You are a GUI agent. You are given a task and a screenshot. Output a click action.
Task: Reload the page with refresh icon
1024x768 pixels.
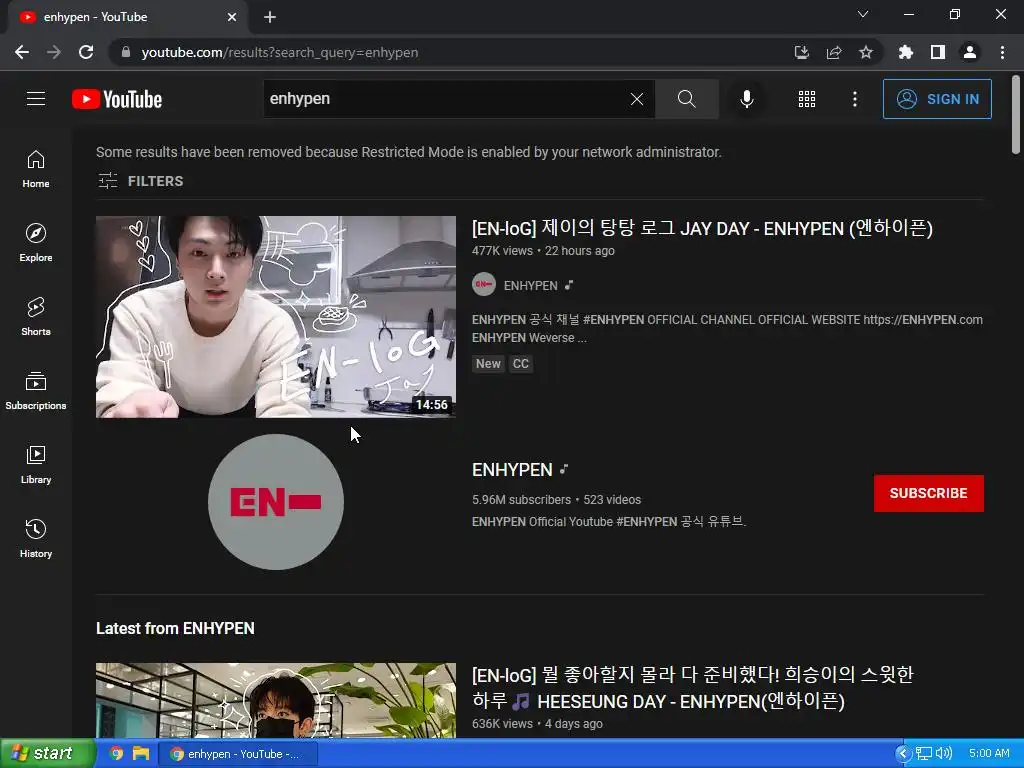coord(86,52)
